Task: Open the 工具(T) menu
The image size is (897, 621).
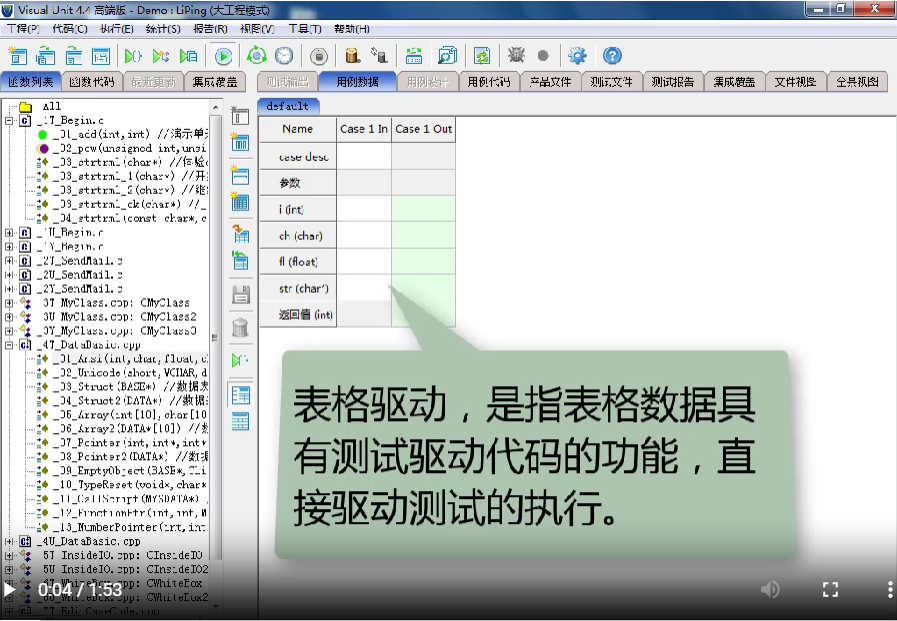Action: pos(304,29)
